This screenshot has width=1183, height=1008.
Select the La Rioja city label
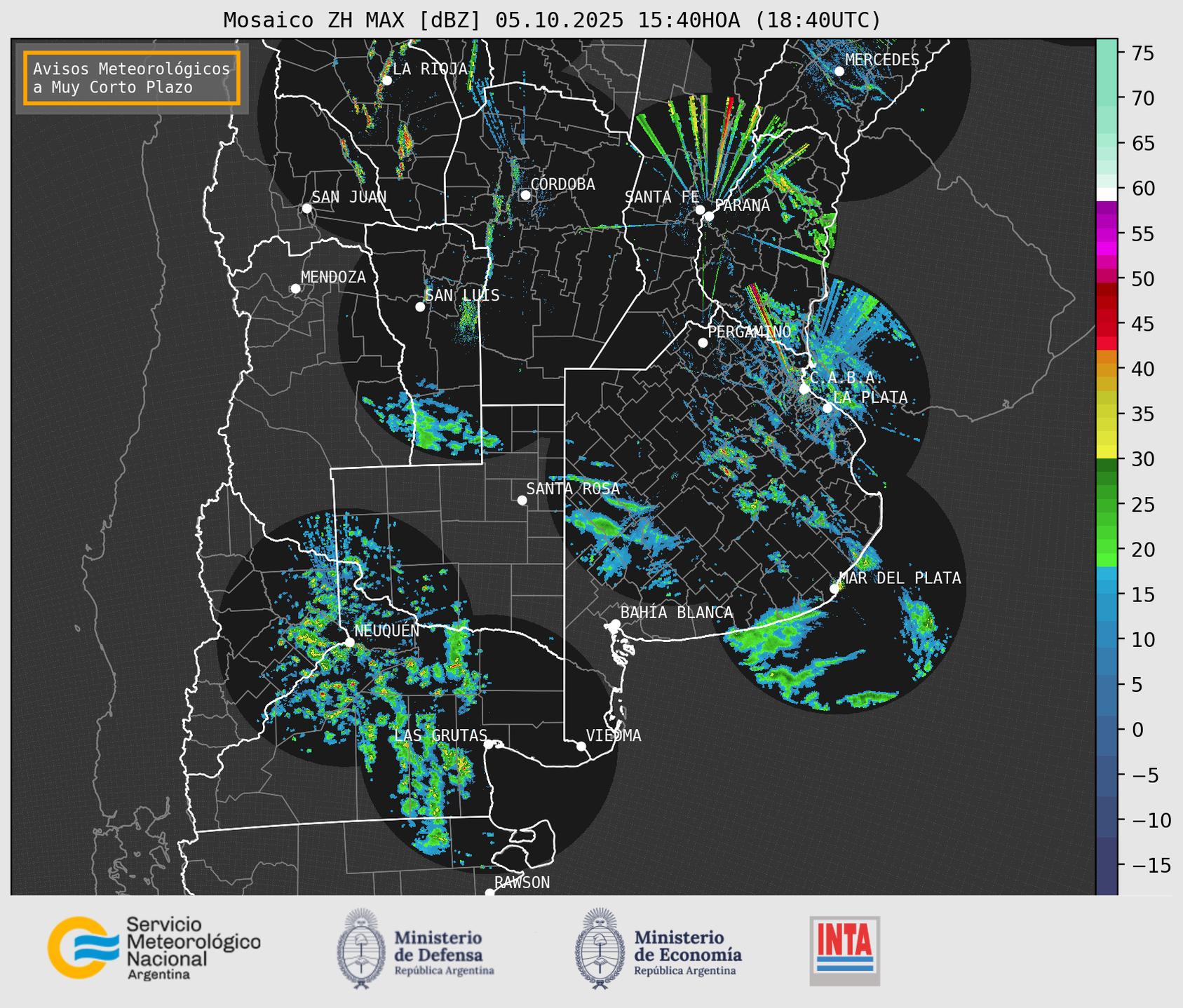click(x=430, y=69)
